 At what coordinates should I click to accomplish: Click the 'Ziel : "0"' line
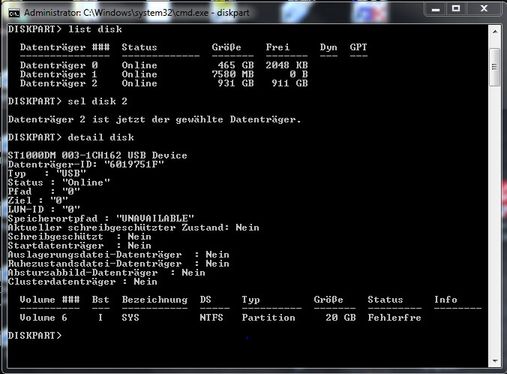(38, 200)
